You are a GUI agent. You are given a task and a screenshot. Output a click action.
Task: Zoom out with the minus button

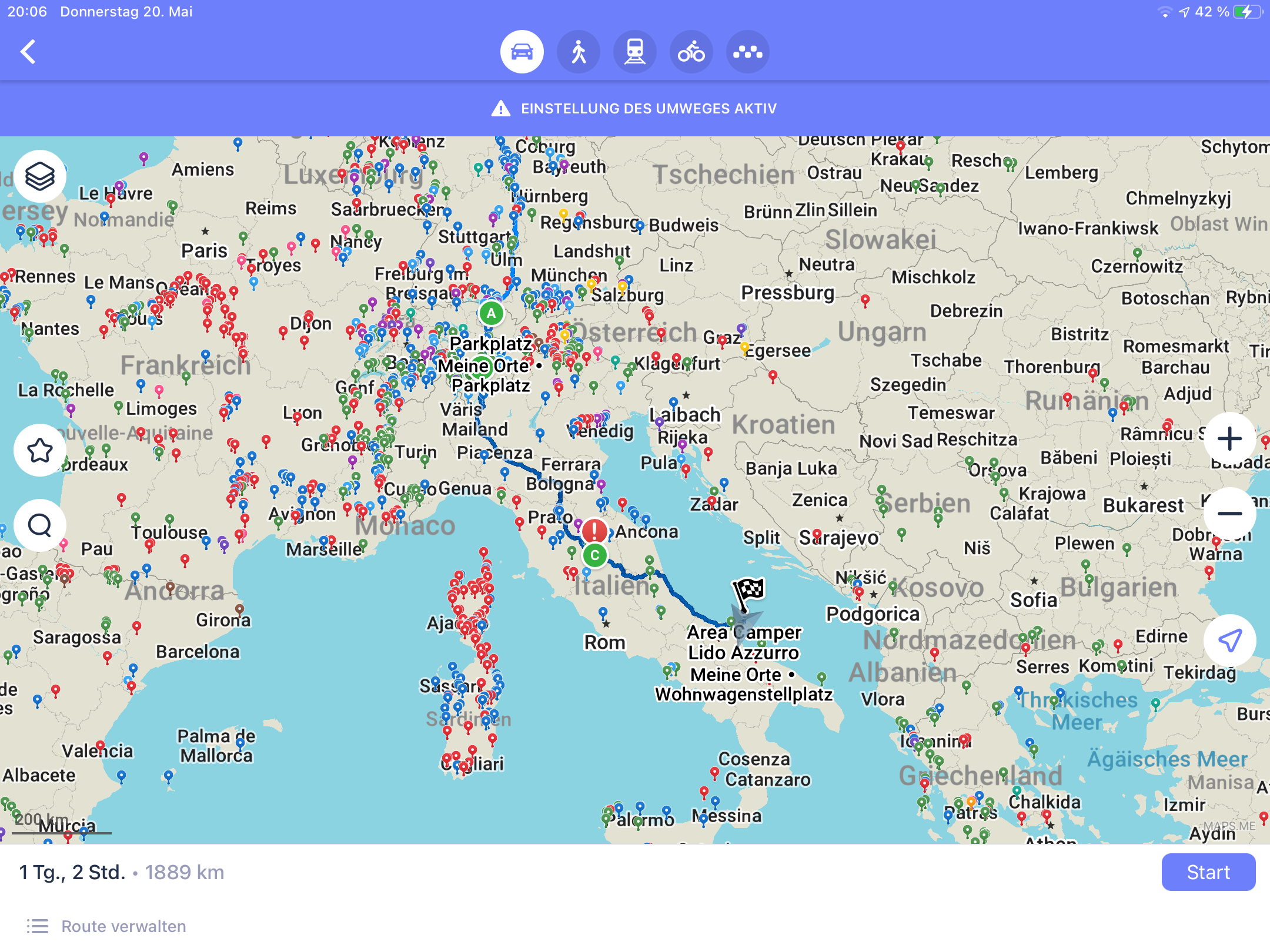(1229, 514)
